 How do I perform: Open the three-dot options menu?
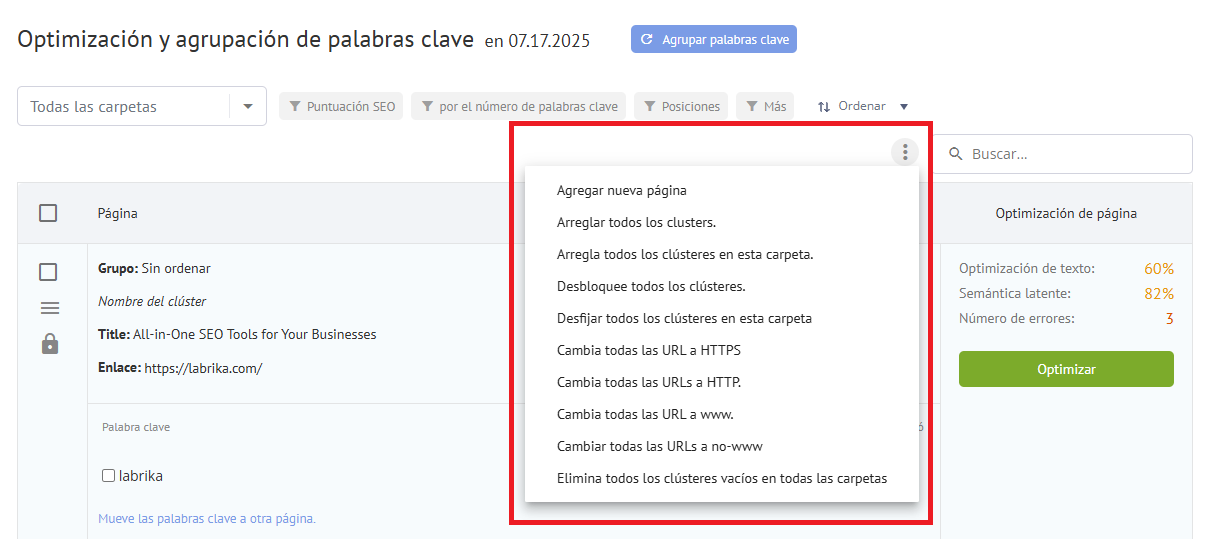pyautogui.click(x=905, y=152)
